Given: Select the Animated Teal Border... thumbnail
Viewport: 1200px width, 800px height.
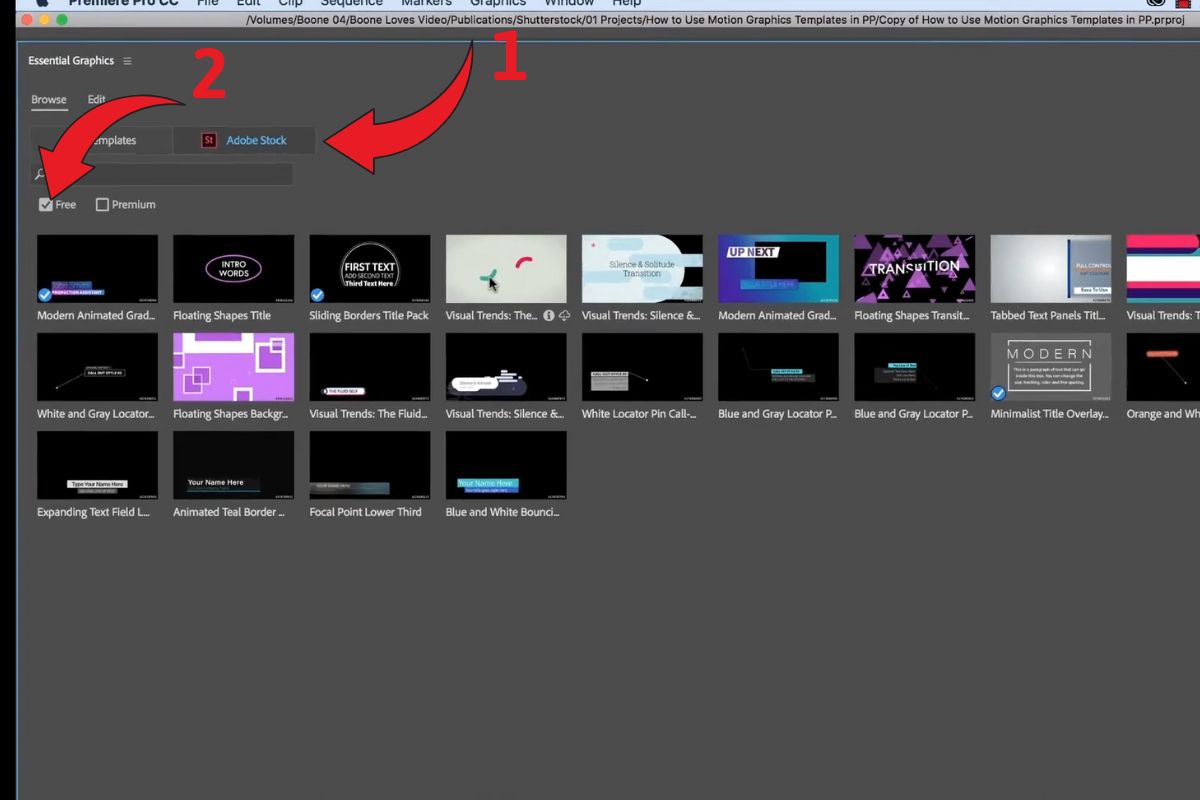Looking at the screenshot, I should (233, 465).
